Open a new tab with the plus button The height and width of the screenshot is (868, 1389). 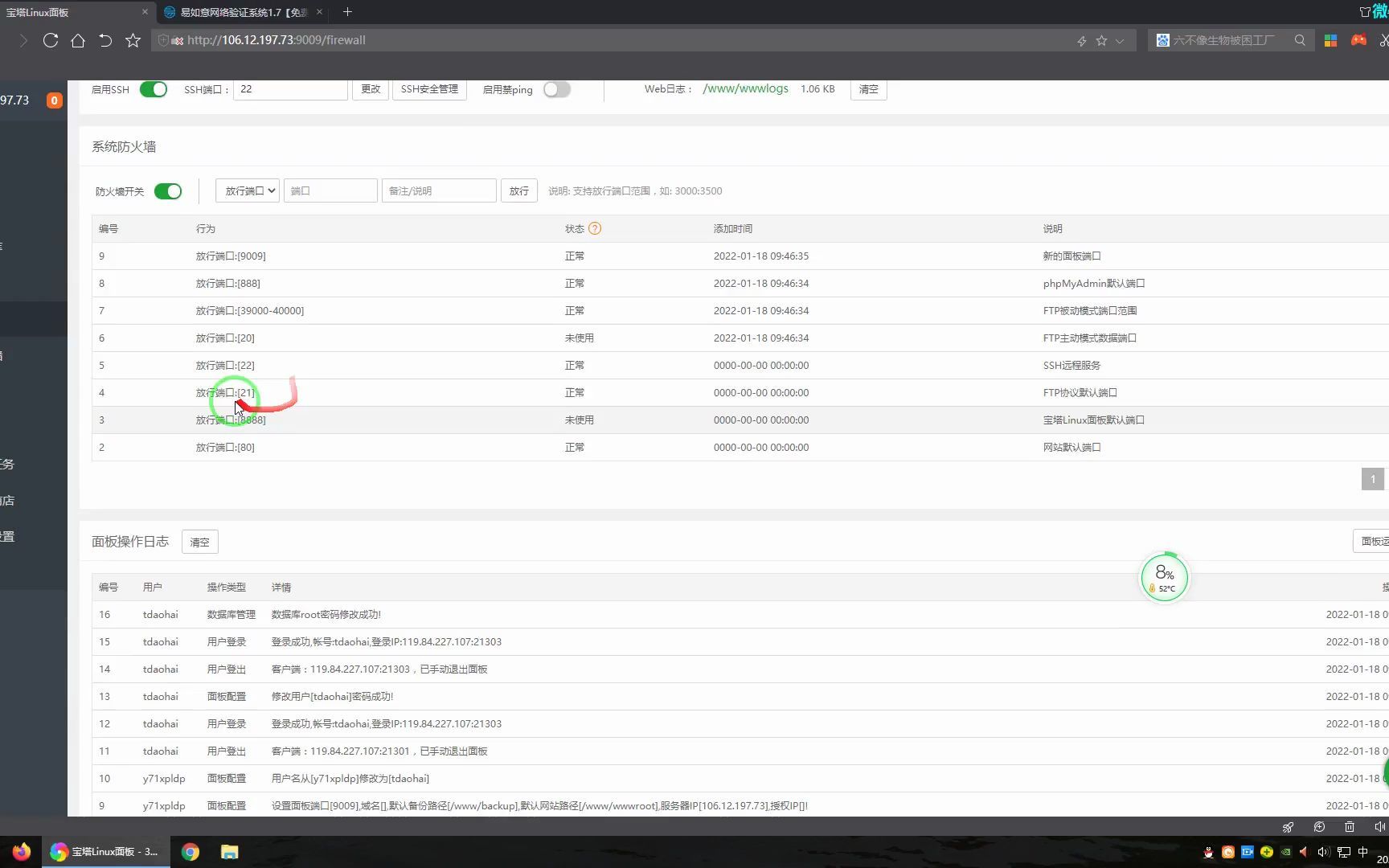347,11
